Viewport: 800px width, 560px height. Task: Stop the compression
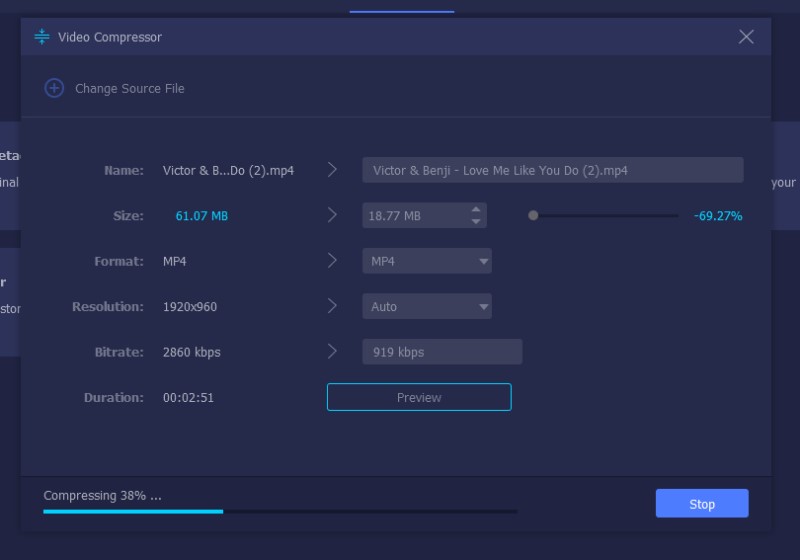702,504
